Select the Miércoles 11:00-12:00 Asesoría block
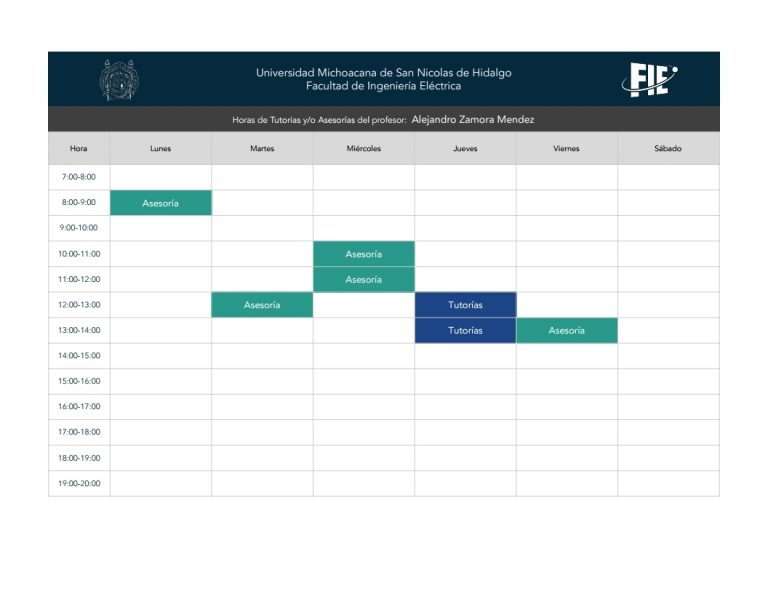768x593 pixels. click(x=363, y=279)
